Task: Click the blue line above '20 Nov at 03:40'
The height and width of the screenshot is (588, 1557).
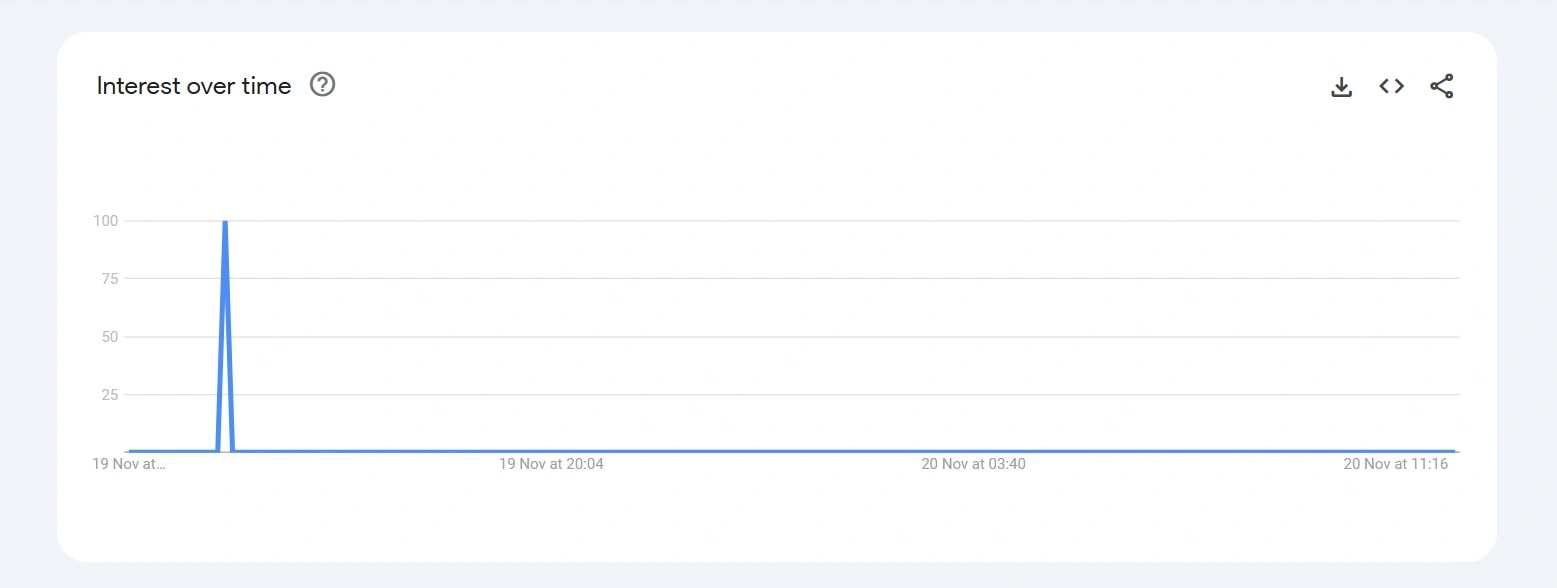Action: (973, 451)
